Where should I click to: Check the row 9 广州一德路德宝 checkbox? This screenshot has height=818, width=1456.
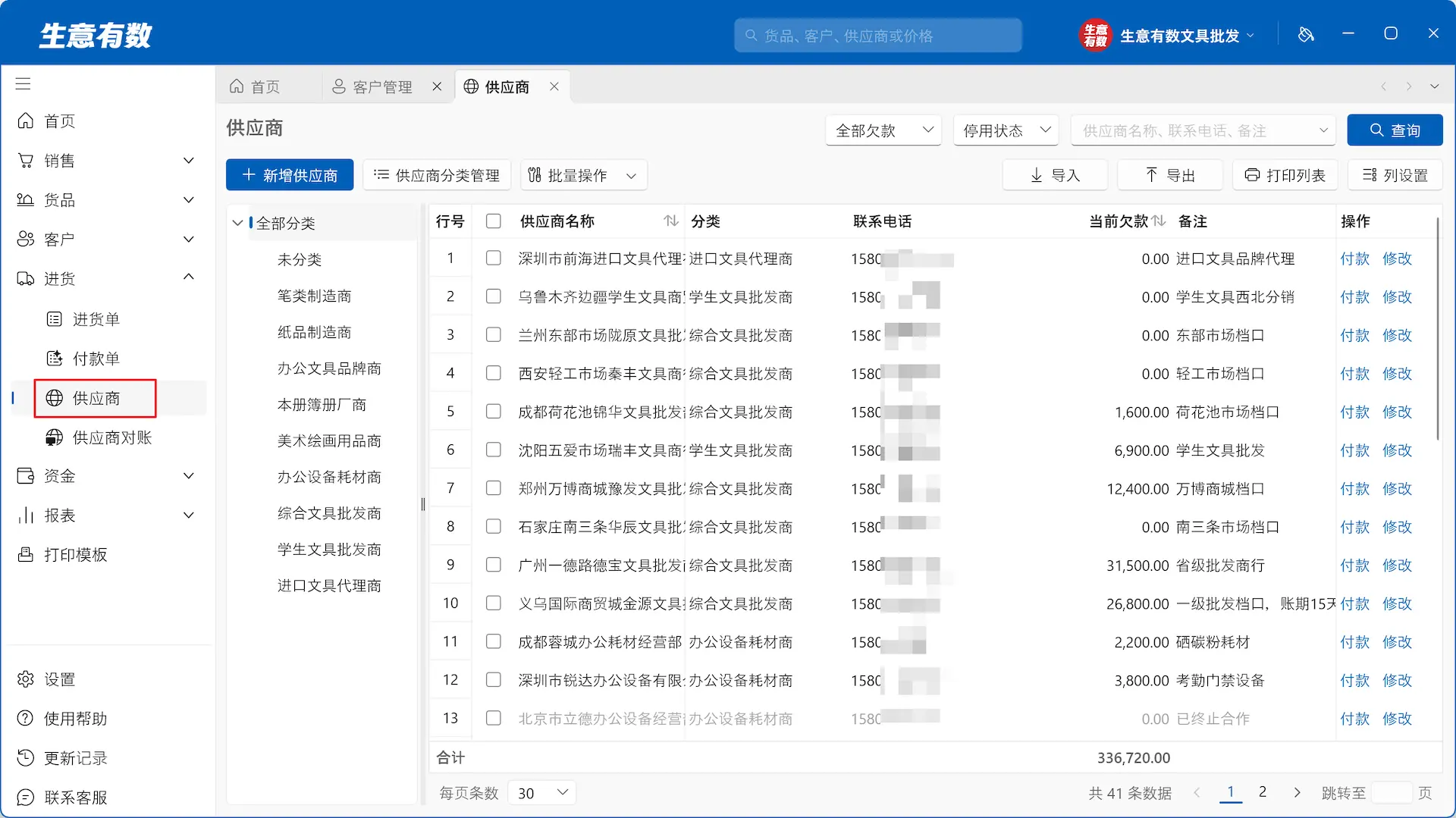494,565
